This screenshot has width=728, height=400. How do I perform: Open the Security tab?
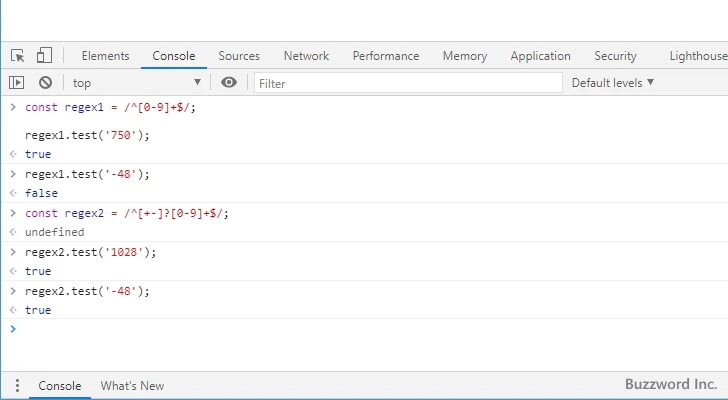(x=615, y=56)
